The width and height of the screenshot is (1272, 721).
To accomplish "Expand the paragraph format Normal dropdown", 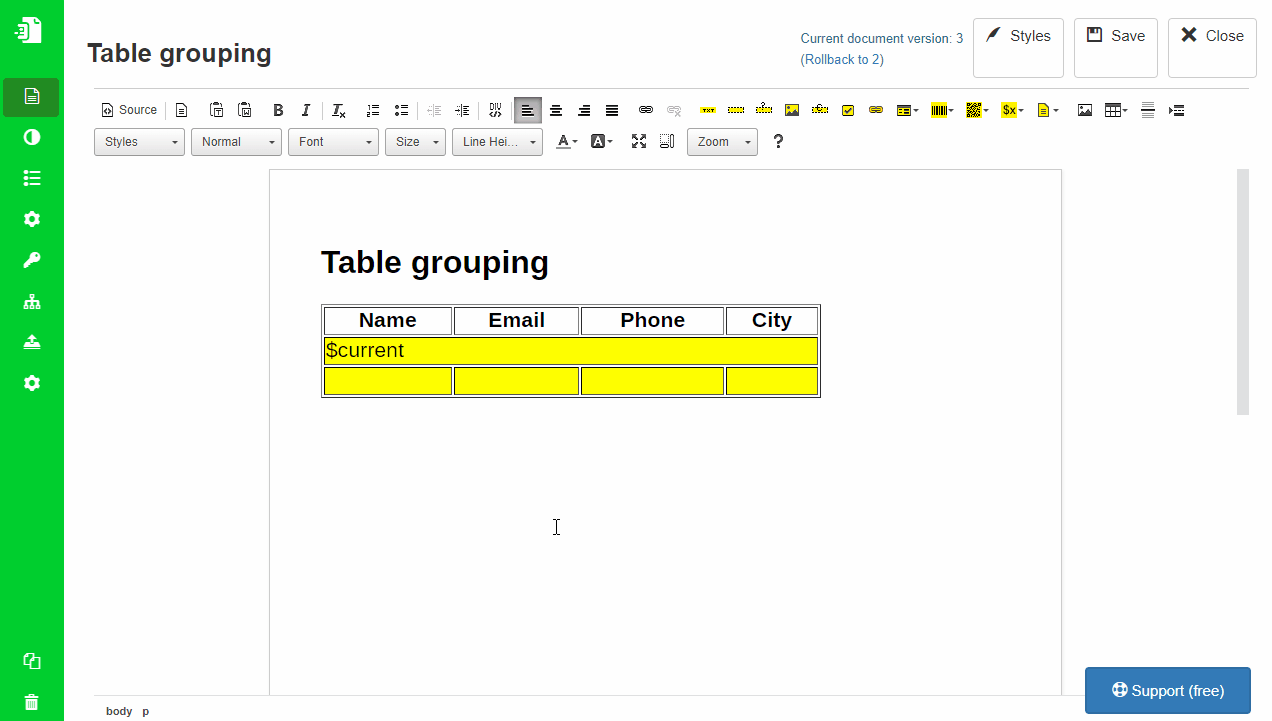I will [236, 141].
